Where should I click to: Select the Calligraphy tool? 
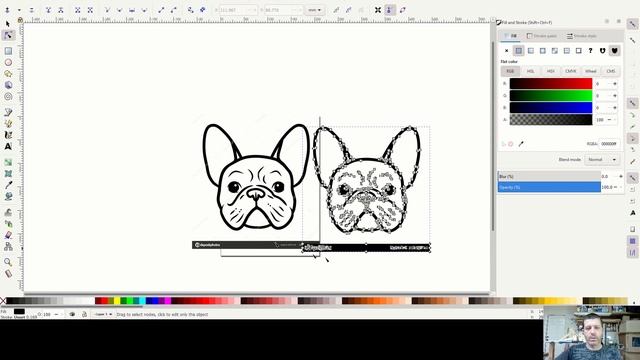point(8,135)
